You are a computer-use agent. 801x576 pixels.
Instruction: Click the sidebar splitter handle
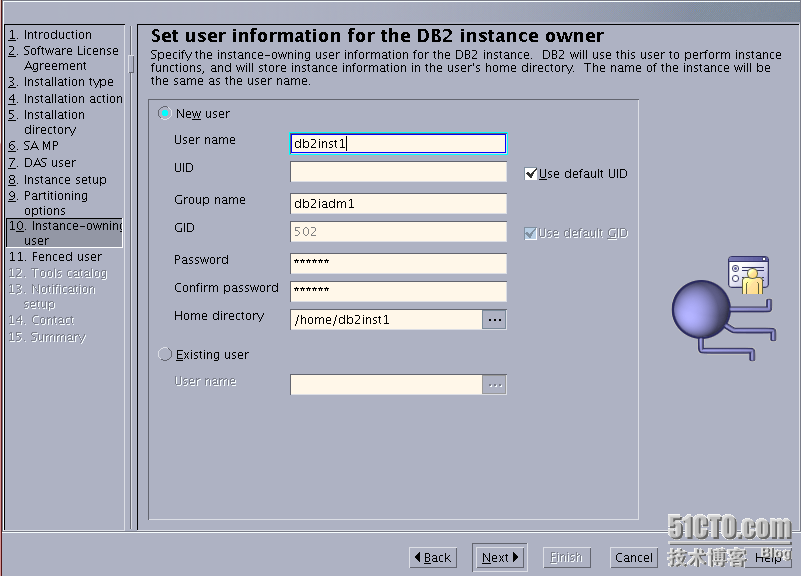131,64
